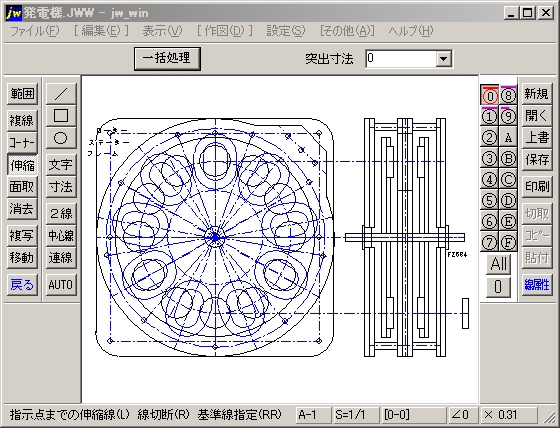Click the All layers button
The image size is (560, 428).
(499, 264)
